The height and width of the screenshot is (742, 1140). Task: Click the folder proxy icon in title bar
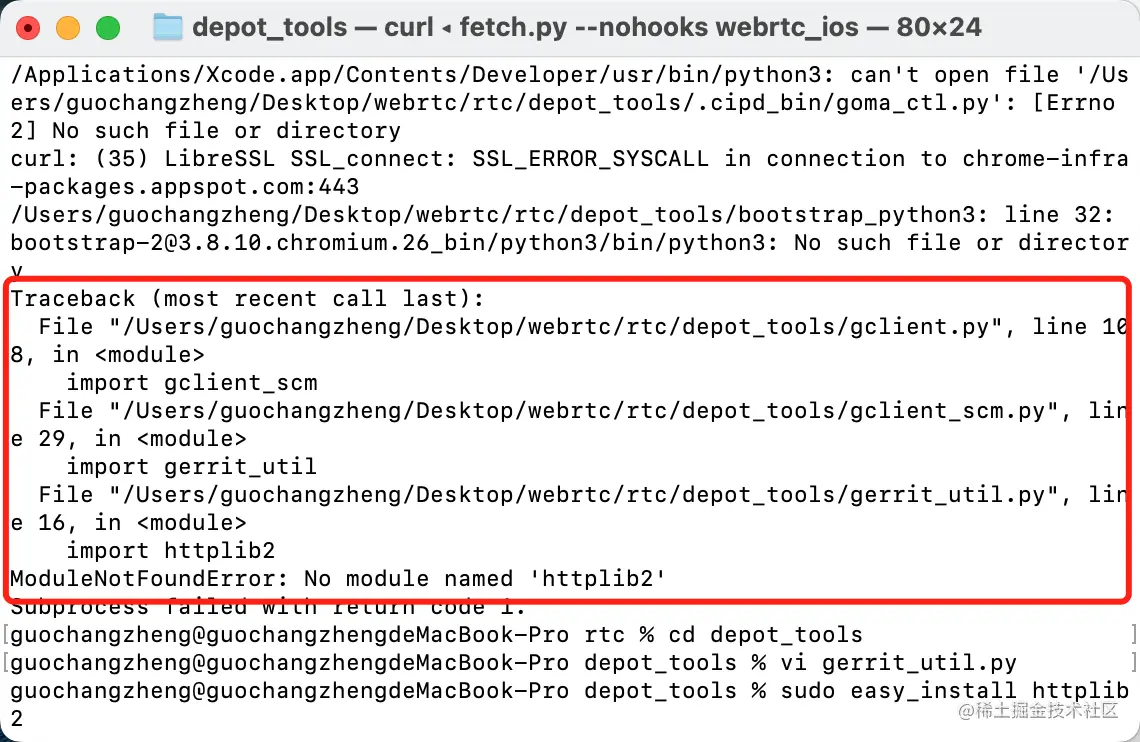click(167, 28)
